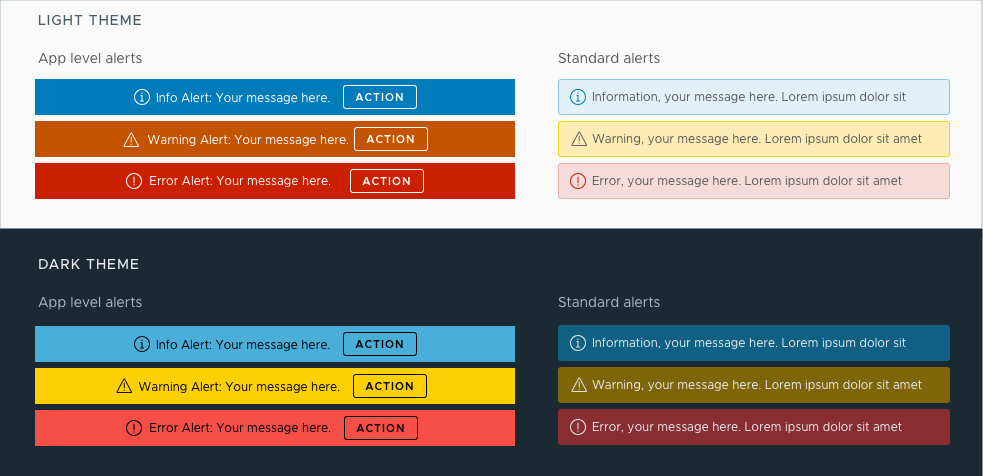Click the warning triangle icon in bright yellow Warning Alert bar
This screenshot has height=476, width=983.
click(124, 386)
